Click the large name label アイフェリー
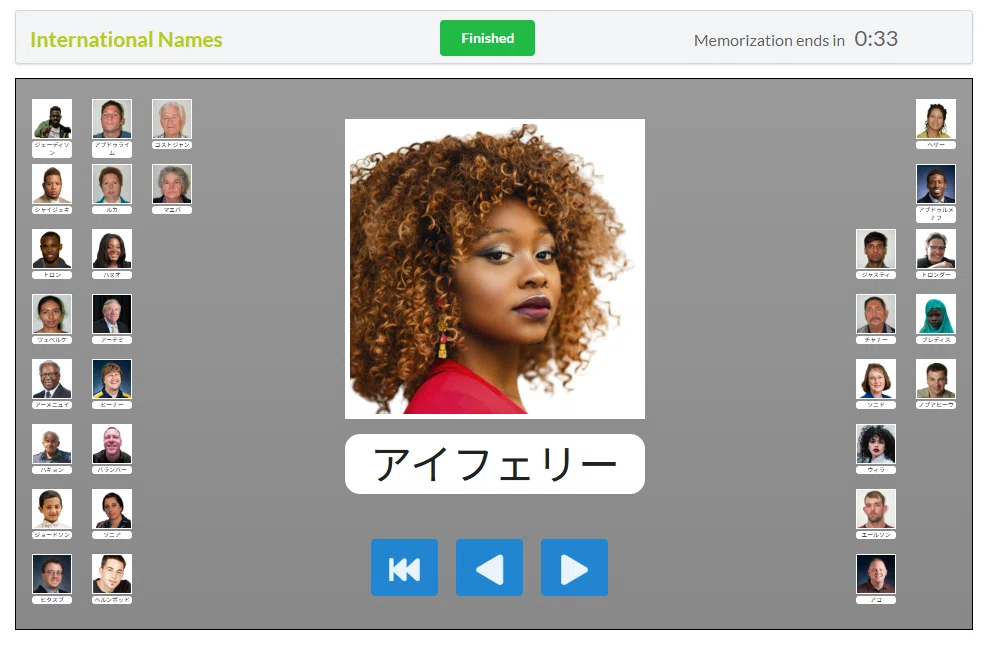The image size is (987, 652). click(495, 464)
